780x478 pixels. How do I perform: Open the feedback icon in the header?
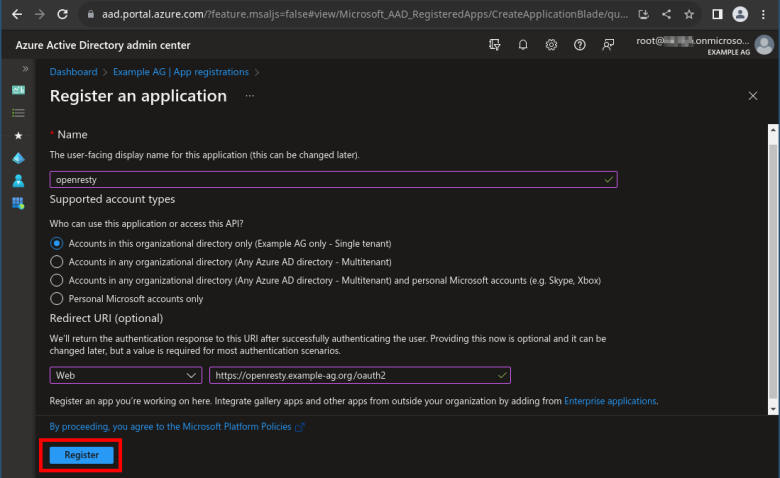coord(608,45)
